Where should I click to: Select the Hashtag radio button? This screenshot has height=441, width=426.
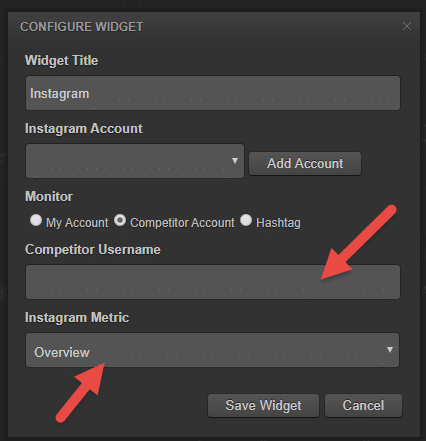246,220
